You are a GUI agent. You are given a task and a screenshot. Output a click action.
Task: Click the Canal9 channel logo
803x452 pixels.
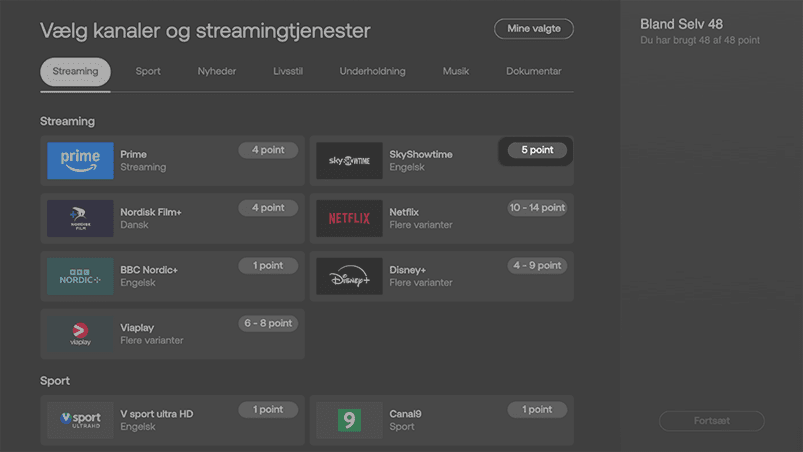[x=349, y=420]
